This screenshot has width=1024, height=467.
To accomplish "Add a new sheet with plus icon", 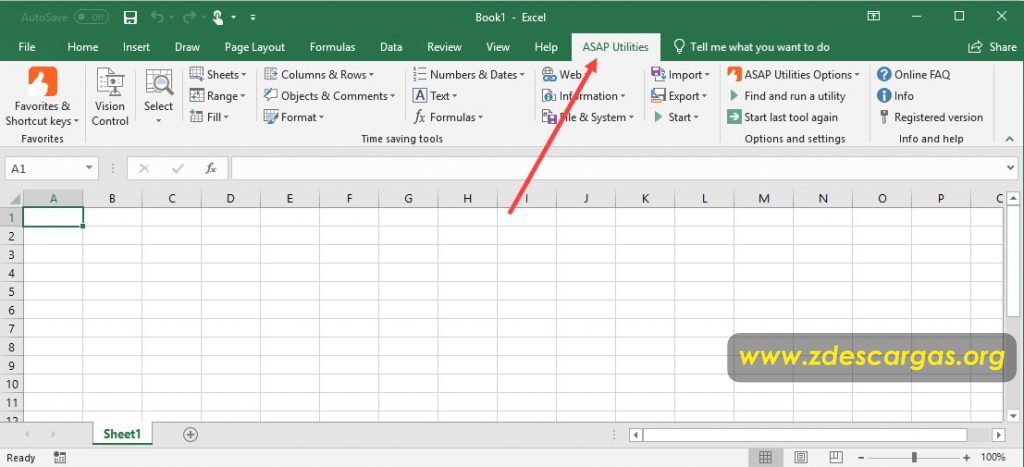I will [x=190, y=434].
